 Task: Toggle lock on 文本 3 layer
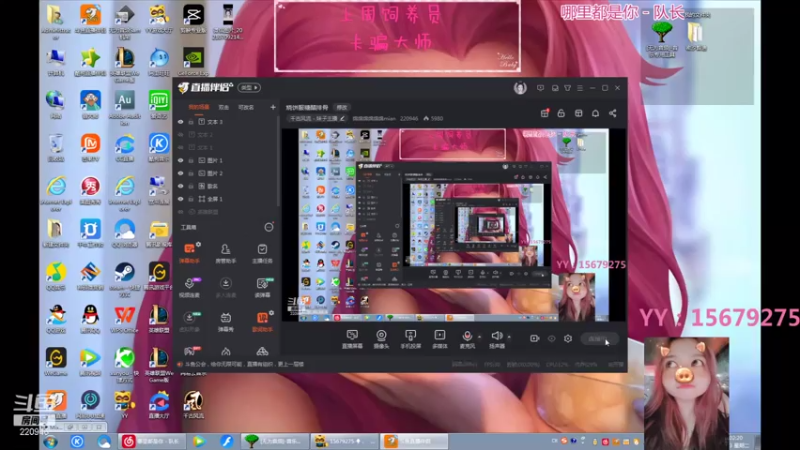191,122
